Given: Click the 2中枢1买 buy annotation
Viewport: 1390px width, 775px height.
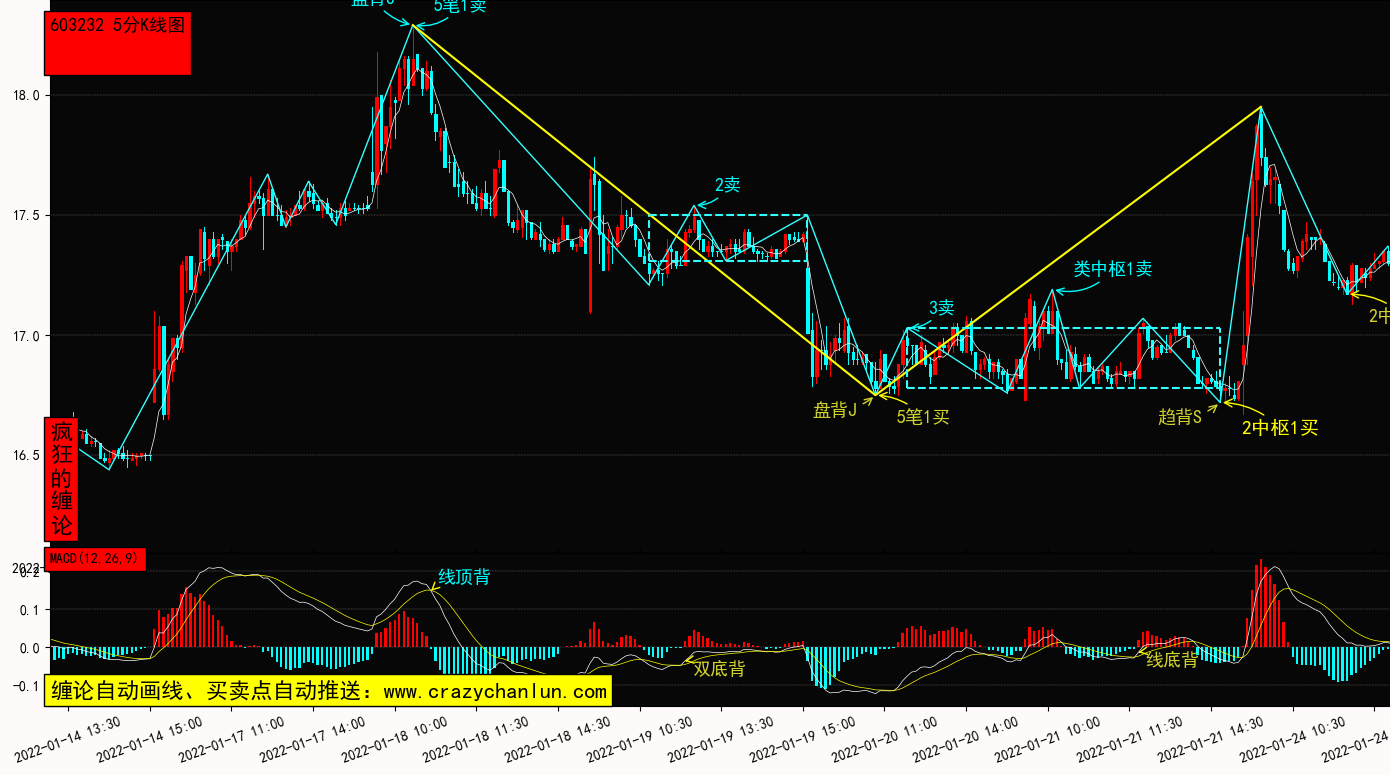Looking at the screenshot, I should point(1279,428).
